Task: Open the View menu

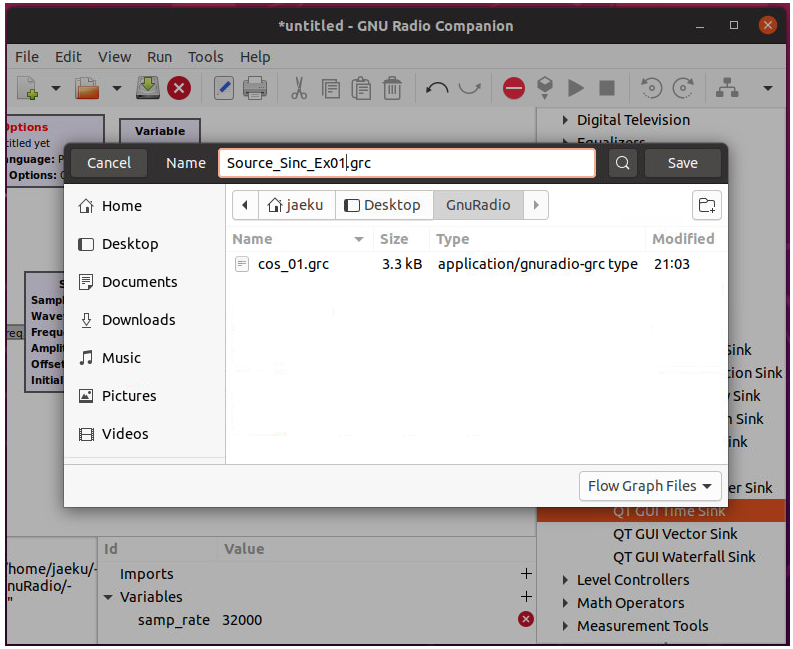Action: pyautogui.click(x=114, y=57)
